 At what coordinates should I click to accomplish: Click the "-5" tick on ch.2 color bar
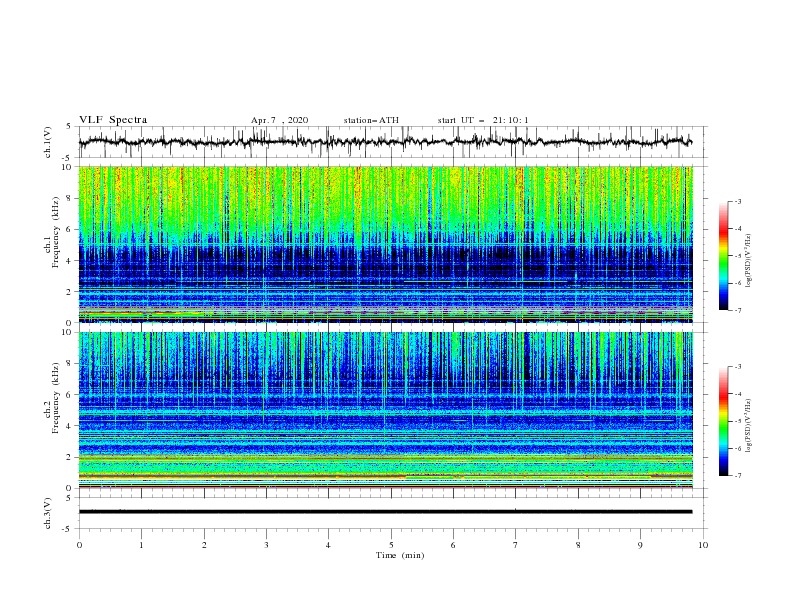(x=737, y=421)
